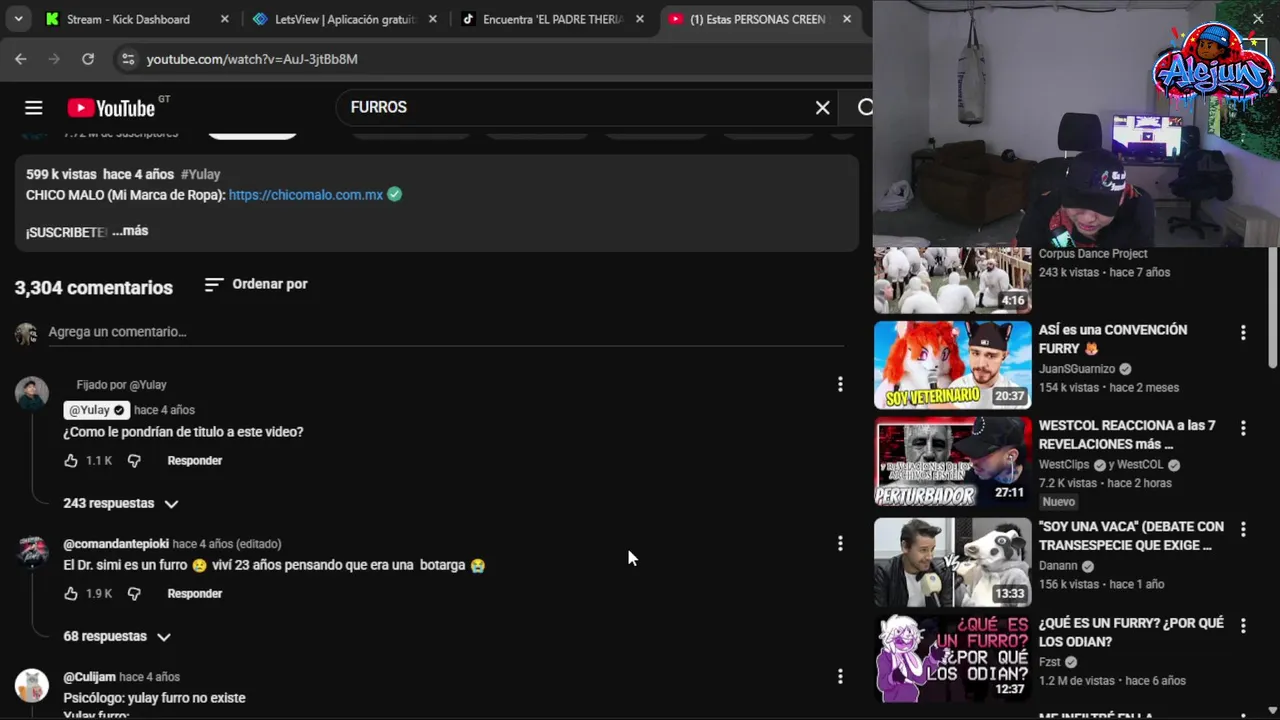Like the pinned @Yulay comment
1280x720 pixels.
(71, 461)
